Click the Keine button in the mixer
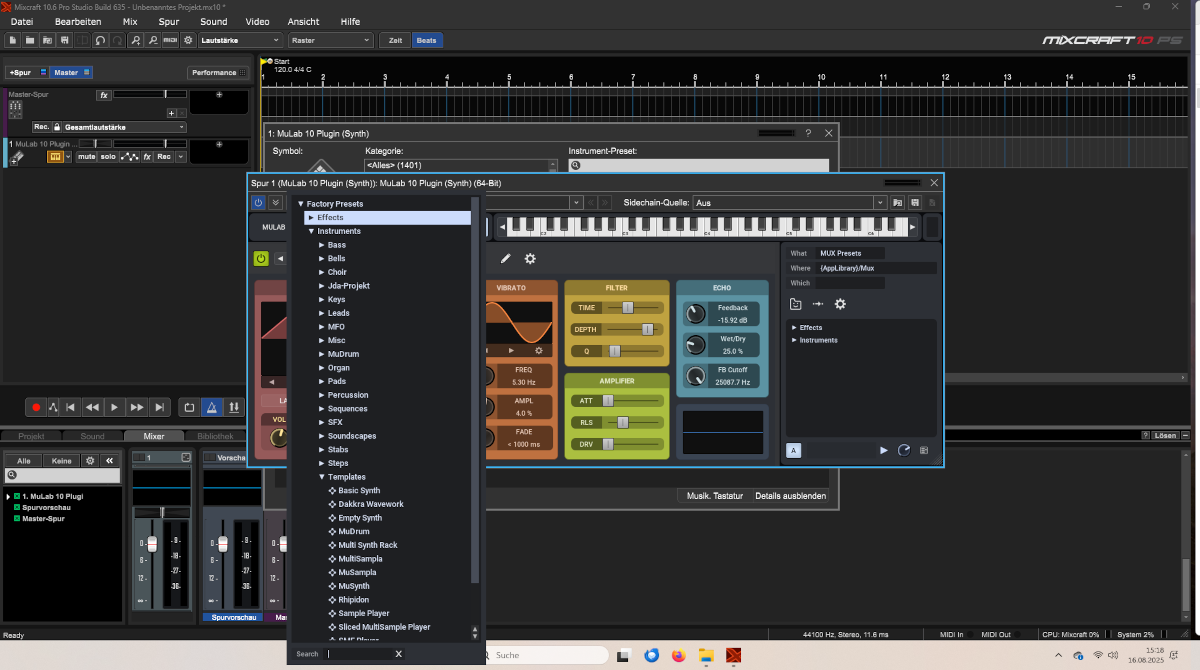1200x670 pixels. pyautogui.click(x=61, y=460)
